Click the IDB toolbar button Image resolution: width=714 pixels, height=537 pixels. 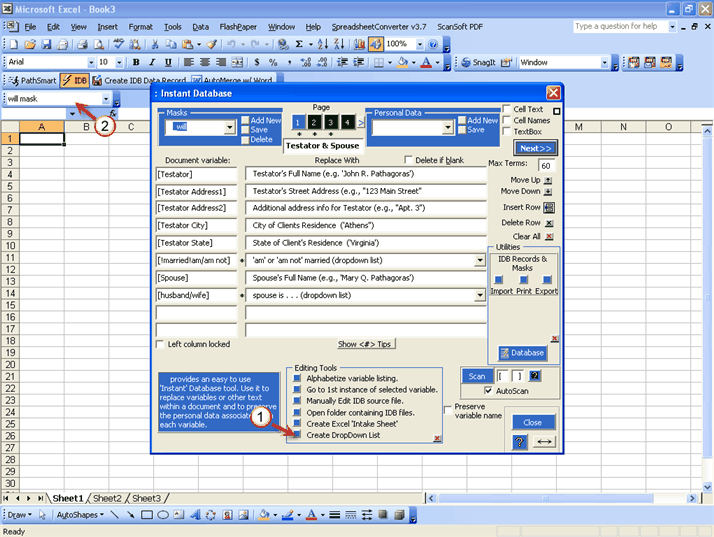point(74,80)
